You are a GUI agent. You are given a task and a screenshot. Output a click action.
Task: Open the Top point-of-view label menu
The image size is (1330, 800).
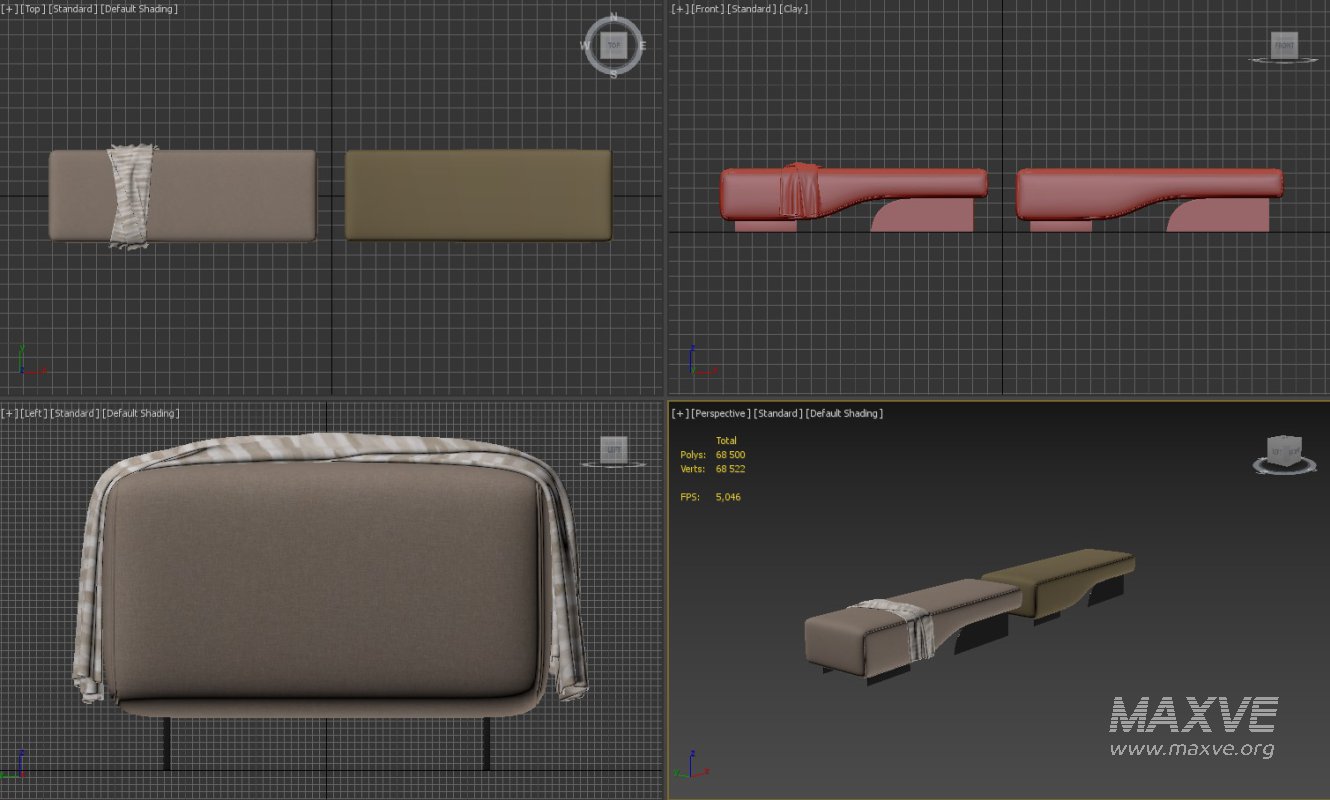pos(32,8)
